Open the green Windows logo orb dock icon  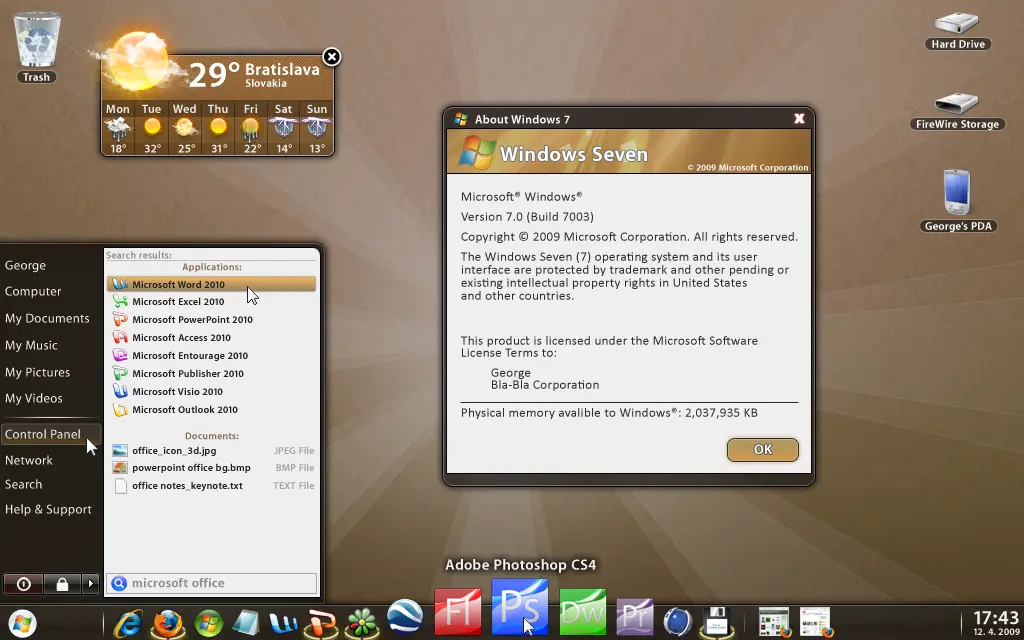click(208, 624)
